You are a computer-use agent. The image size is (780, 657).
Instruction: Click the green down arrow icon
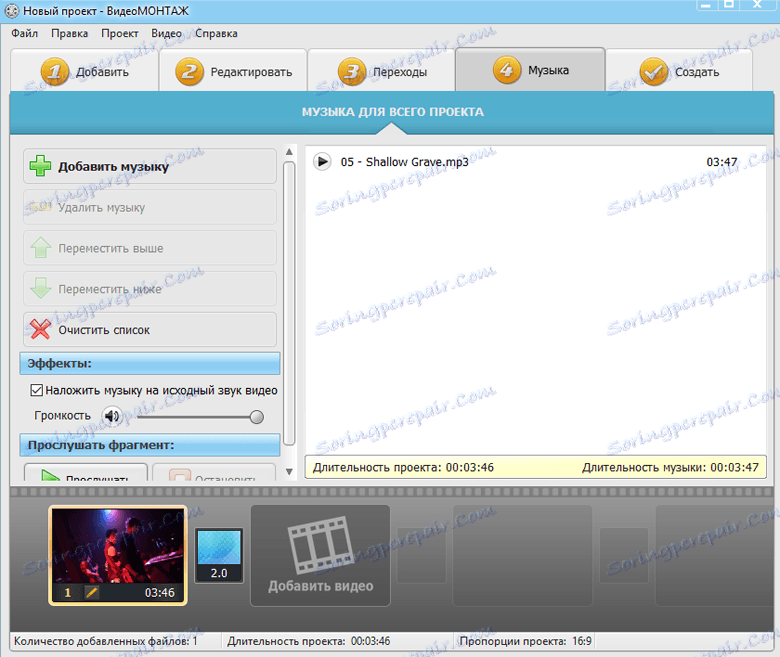coord(40,288)
